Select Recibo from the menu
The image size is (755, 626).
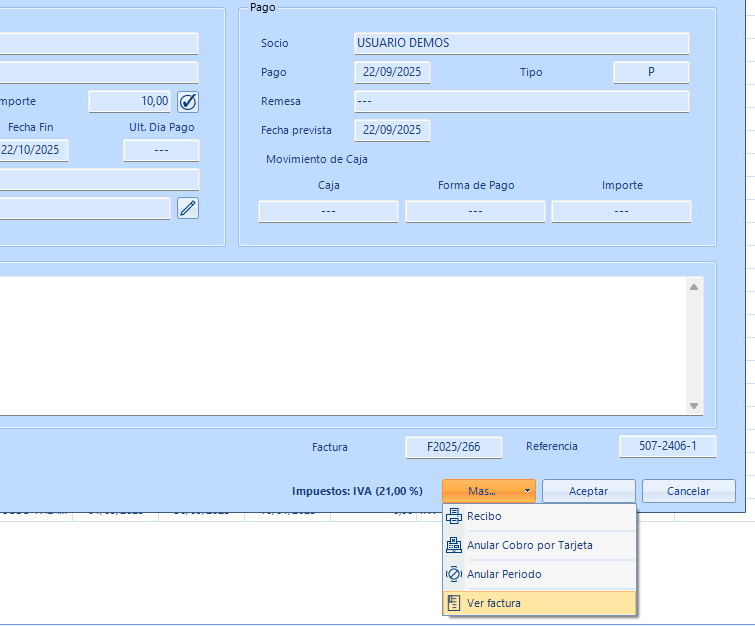(x=484, y=517)
